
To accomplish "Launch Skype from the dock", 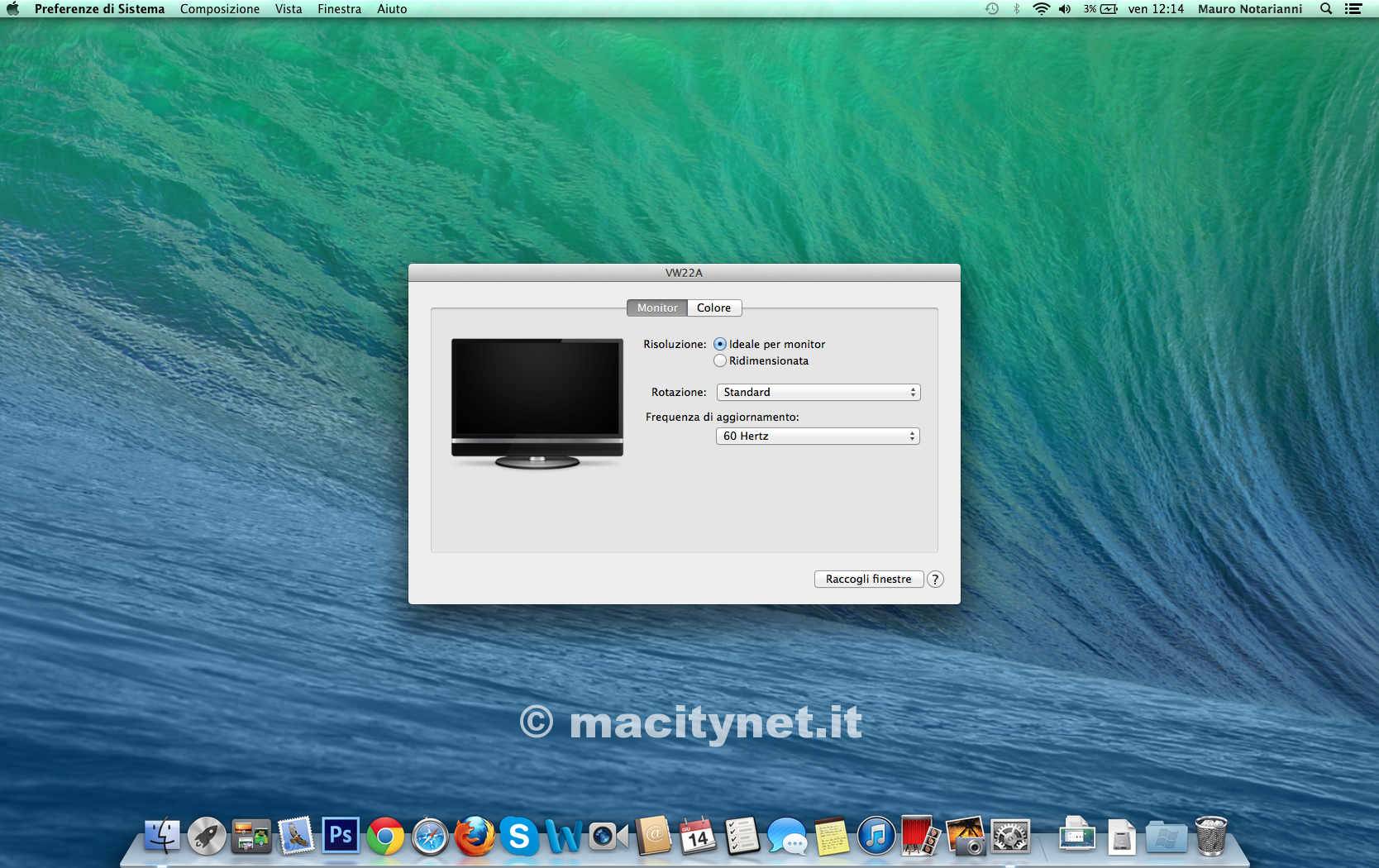I will (x=519, y=837).
